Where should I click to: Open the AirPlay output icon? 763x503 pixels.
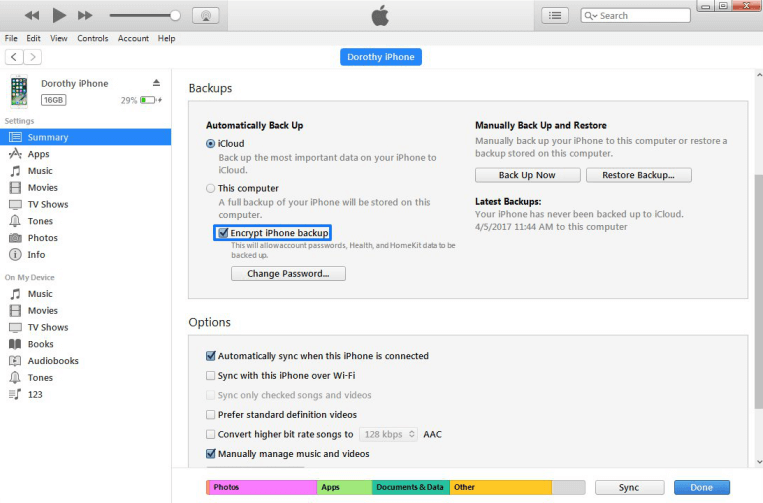(206, 16)
